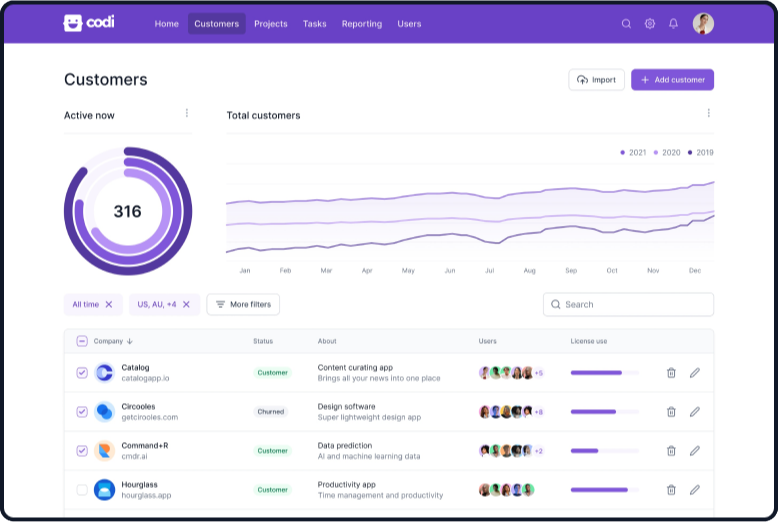Open the More filters button
Image resolution: width=778 pixels, height=522 pixels.
243,304
